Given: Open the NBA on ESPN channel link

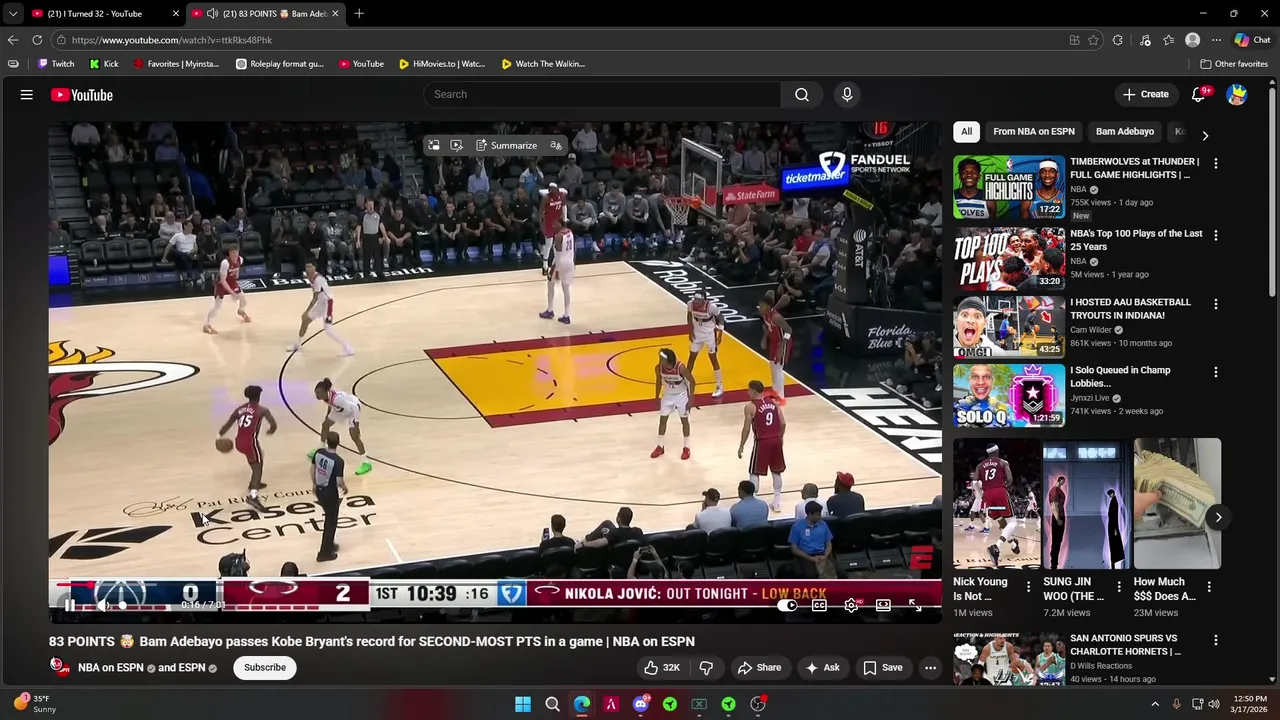Looking at the screenshot, I should (112, 667).
